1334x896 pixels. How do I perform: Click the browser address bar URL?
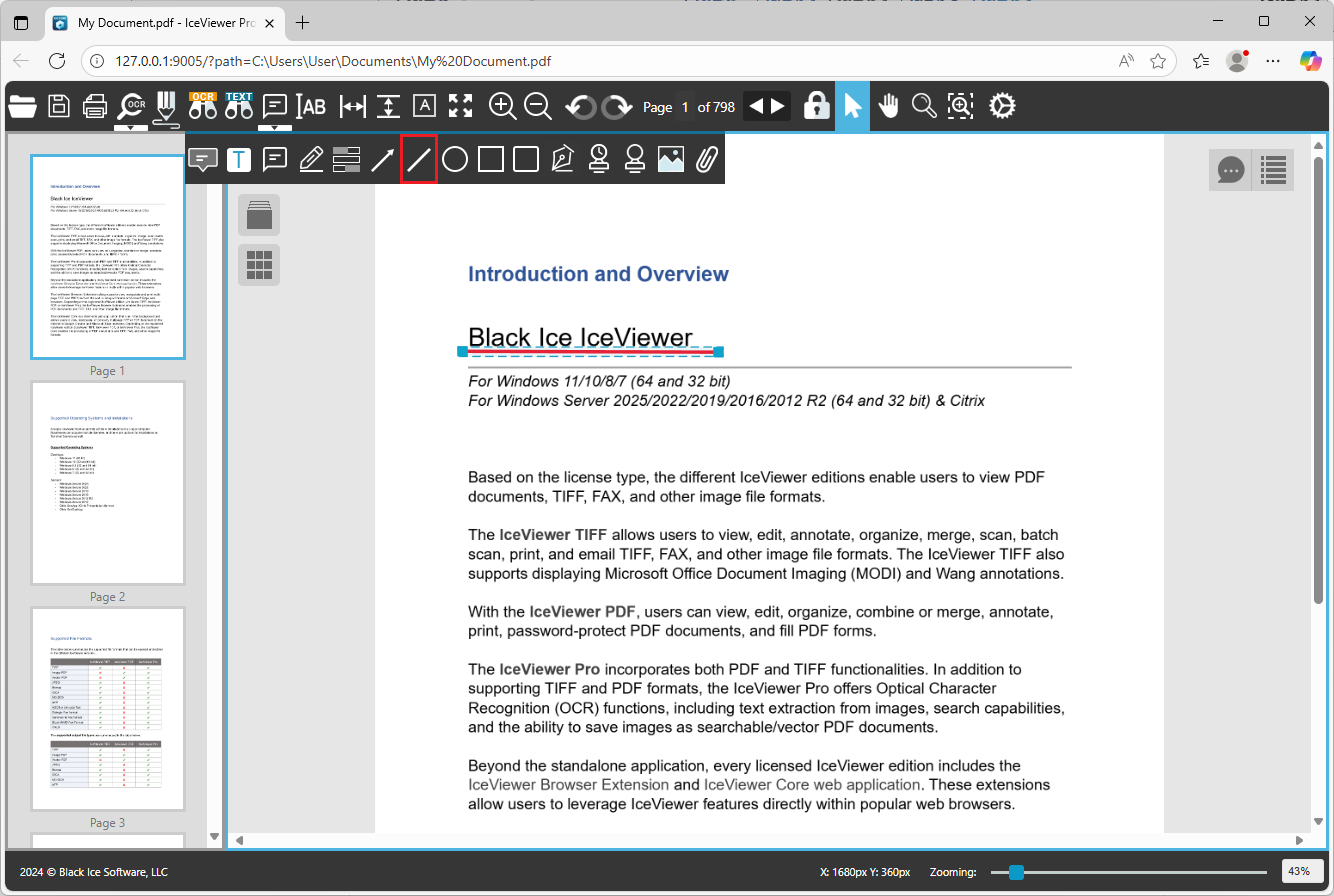(333, 61)
